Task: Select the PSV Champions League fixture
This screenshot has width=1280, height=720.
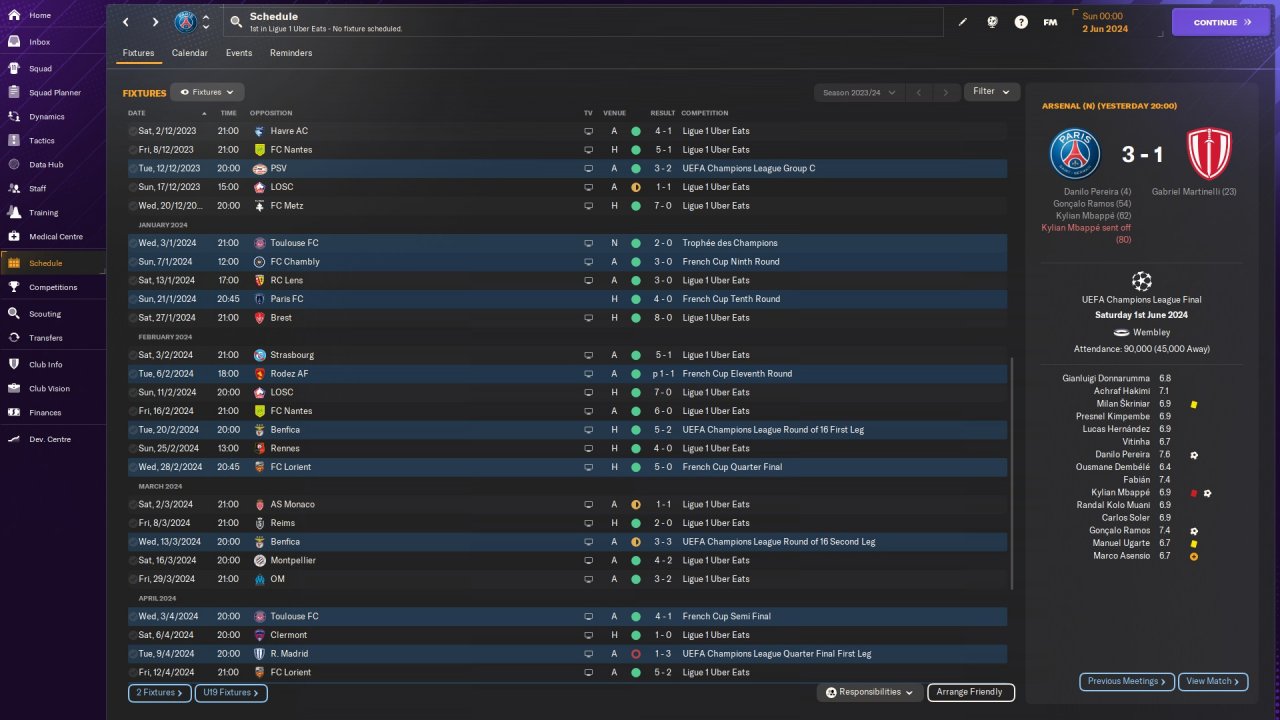Action: tap(567, 168)
